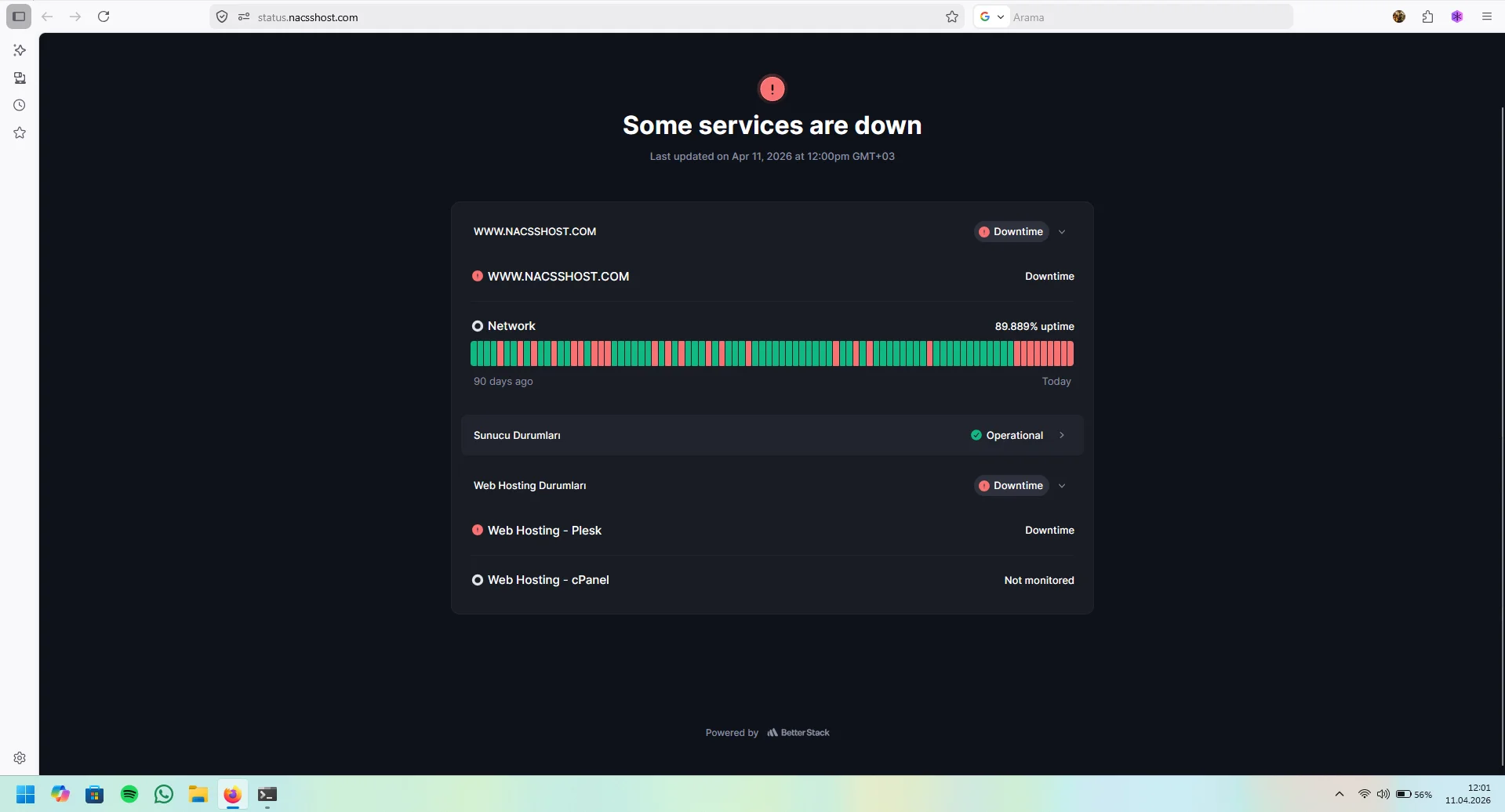Open the profile avatar icon
Screen dimensions: 1505x812
click(x=1399, y=16)
